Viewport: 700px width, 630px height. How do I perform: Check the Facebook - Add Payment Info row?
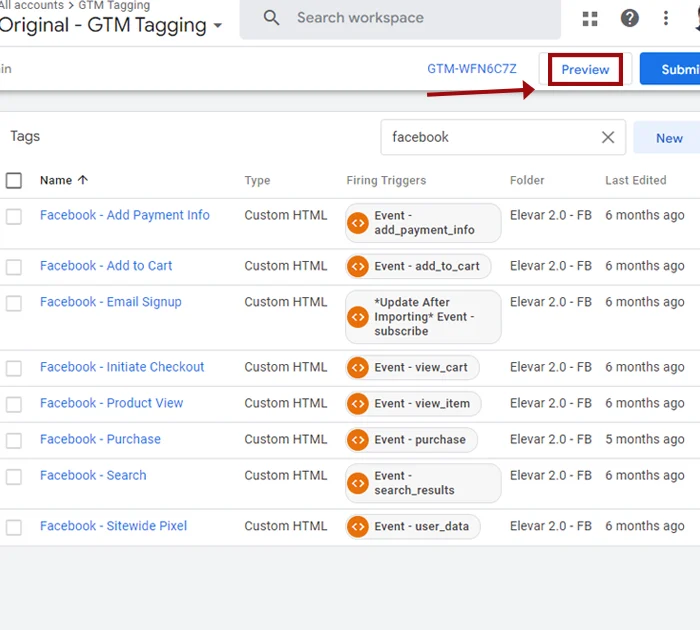[x=14, y=217]
